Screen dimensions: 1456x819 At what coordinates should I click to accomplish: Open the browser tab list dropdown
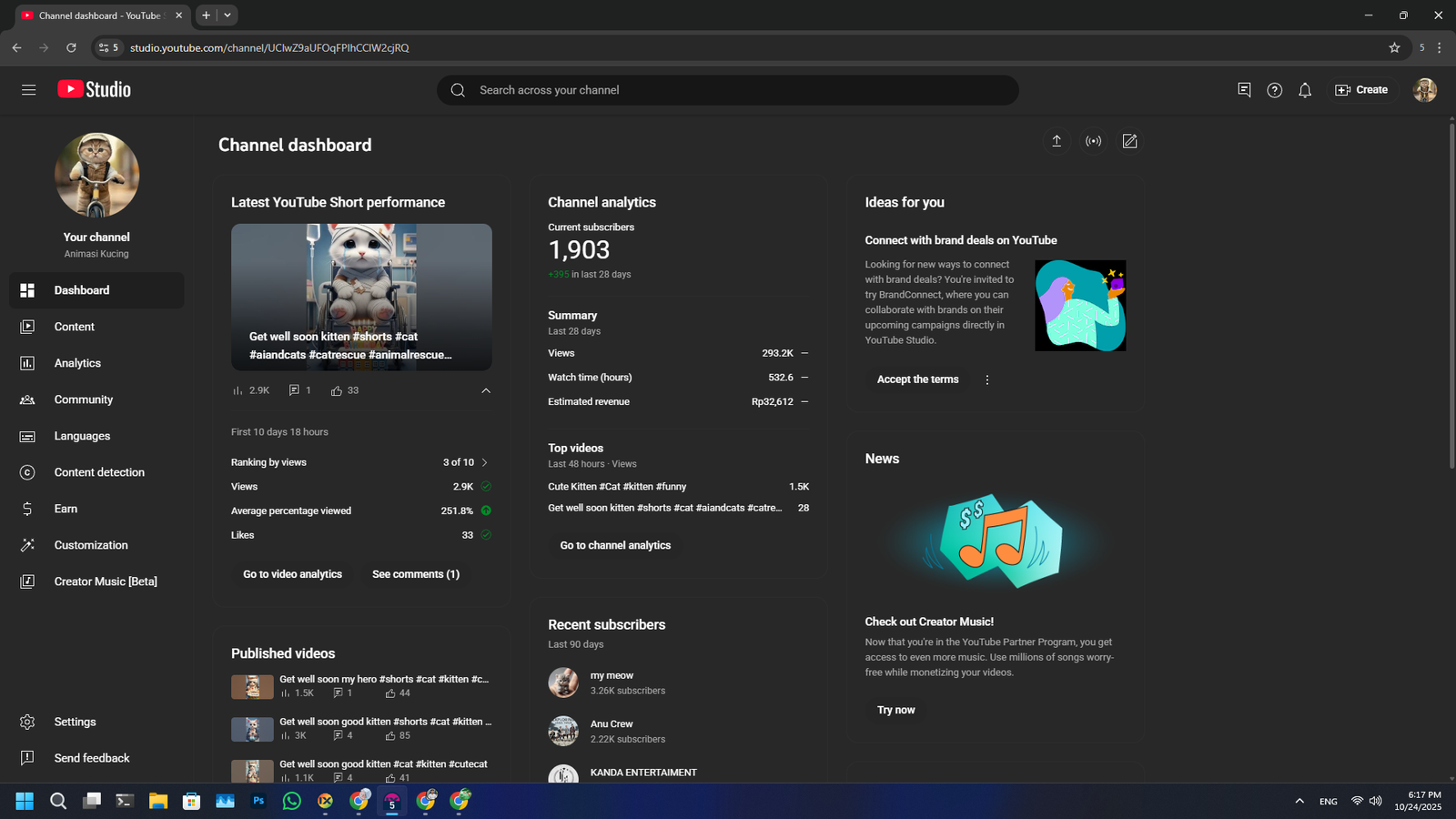(227, 15)
